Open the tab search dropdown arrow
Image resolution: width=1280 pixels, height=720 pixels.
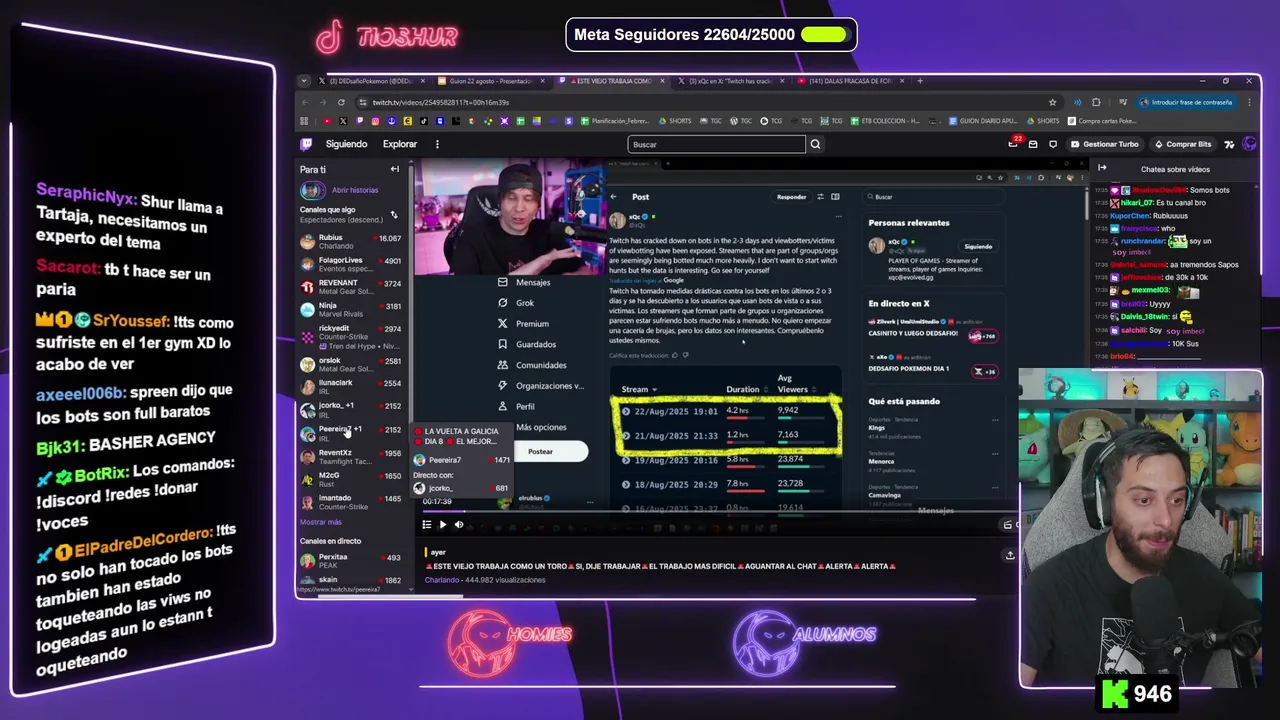[304, 81]
